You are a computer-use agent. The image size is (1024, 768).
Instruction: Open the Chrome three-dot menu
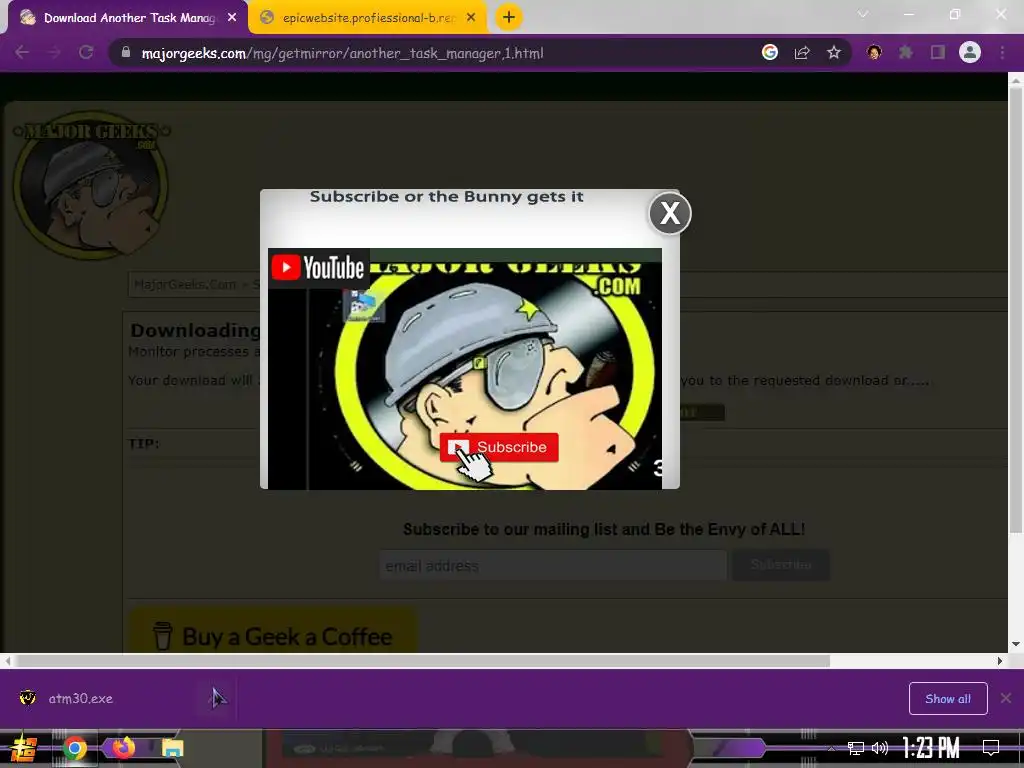(x=1002, y=53)
